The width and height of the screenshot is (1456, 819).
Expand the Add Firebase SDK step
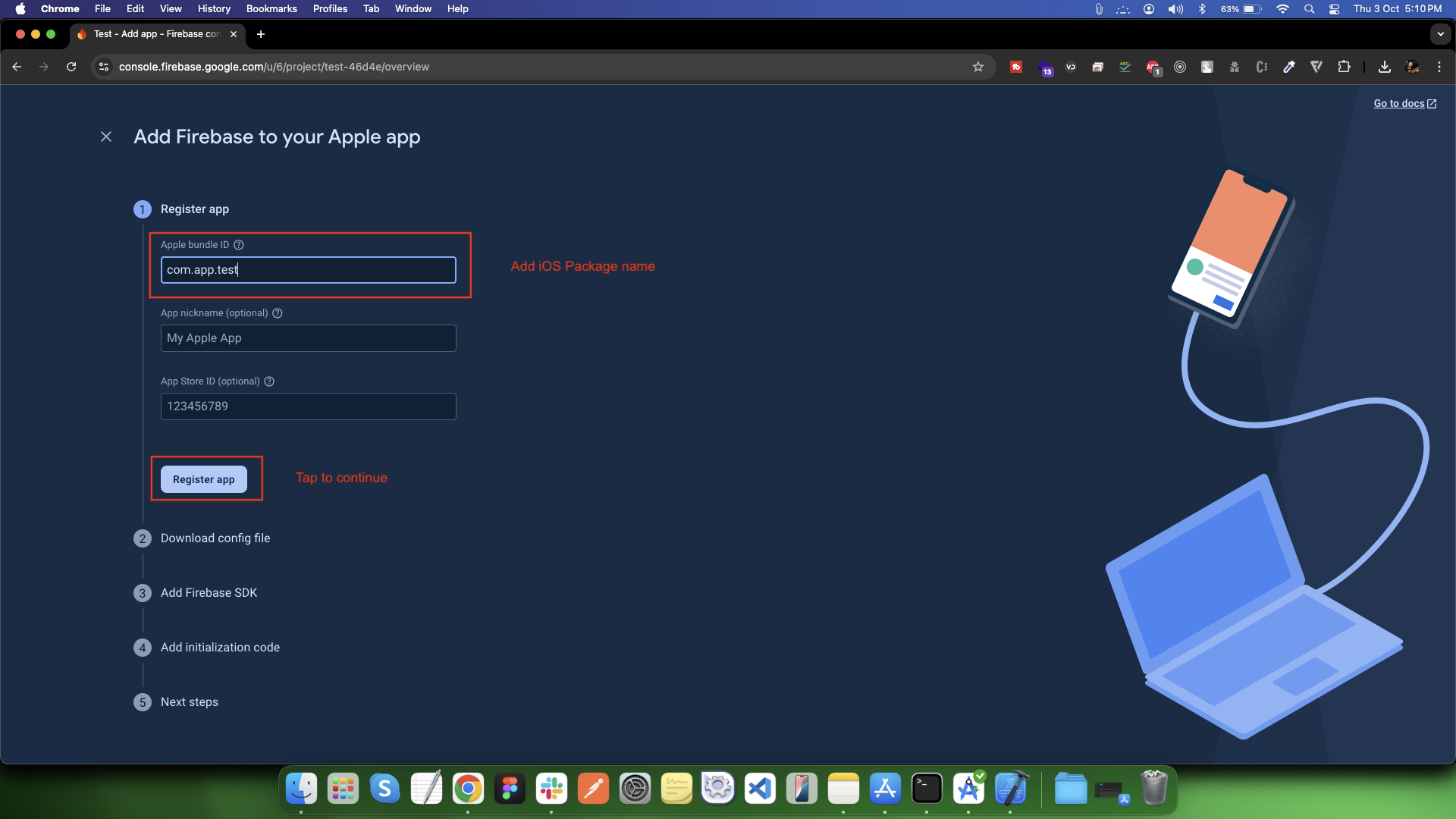208,592
